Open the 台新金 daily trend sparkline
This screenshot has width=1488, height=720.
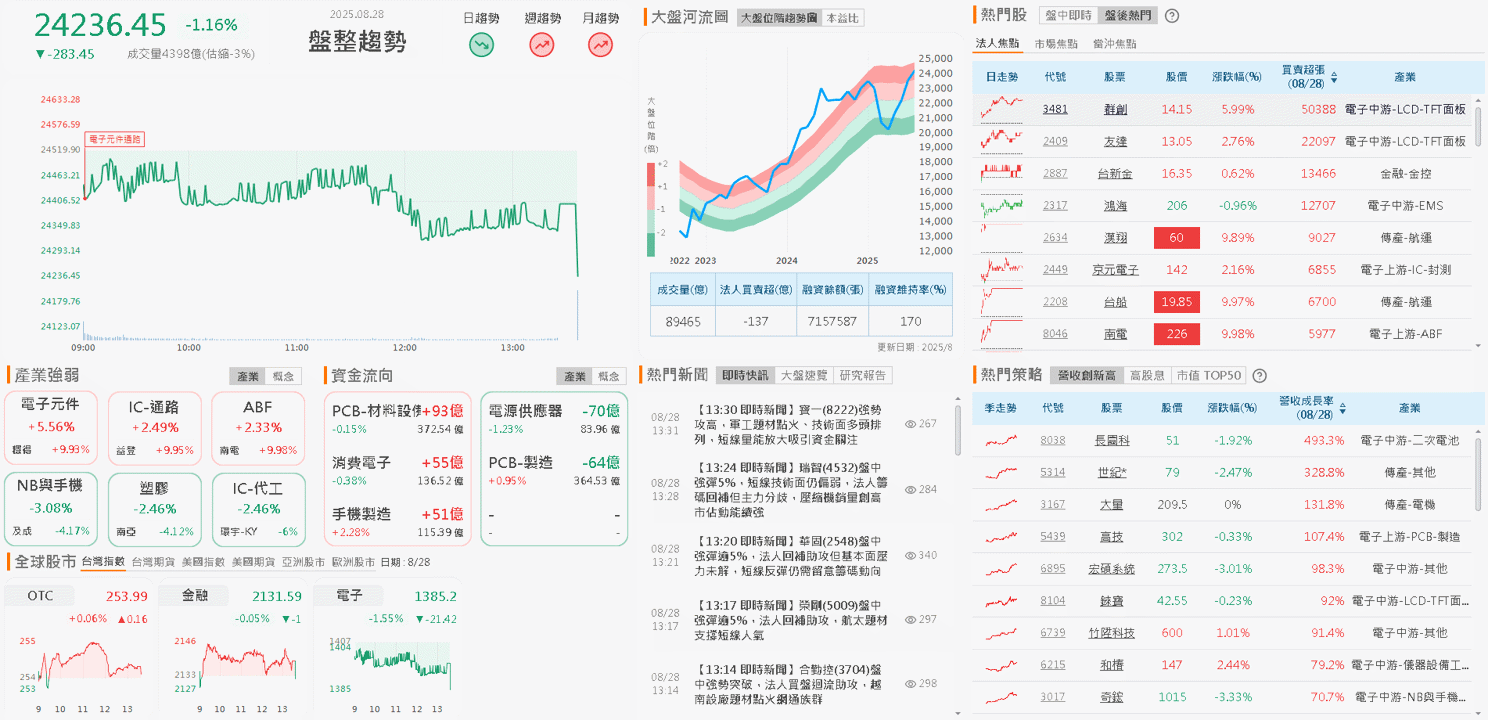[1002, 173]
